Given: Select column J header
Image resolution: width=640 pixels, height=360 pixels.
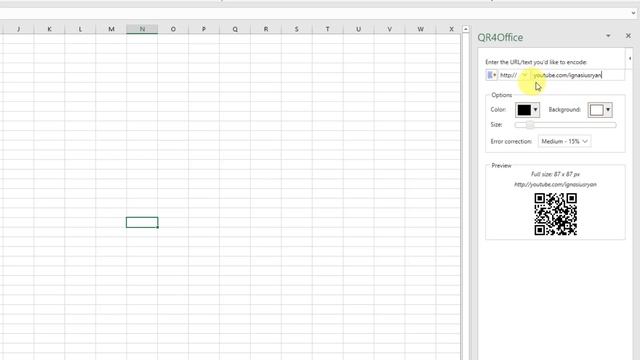Looking at the screenshot, I should point(18,29).
